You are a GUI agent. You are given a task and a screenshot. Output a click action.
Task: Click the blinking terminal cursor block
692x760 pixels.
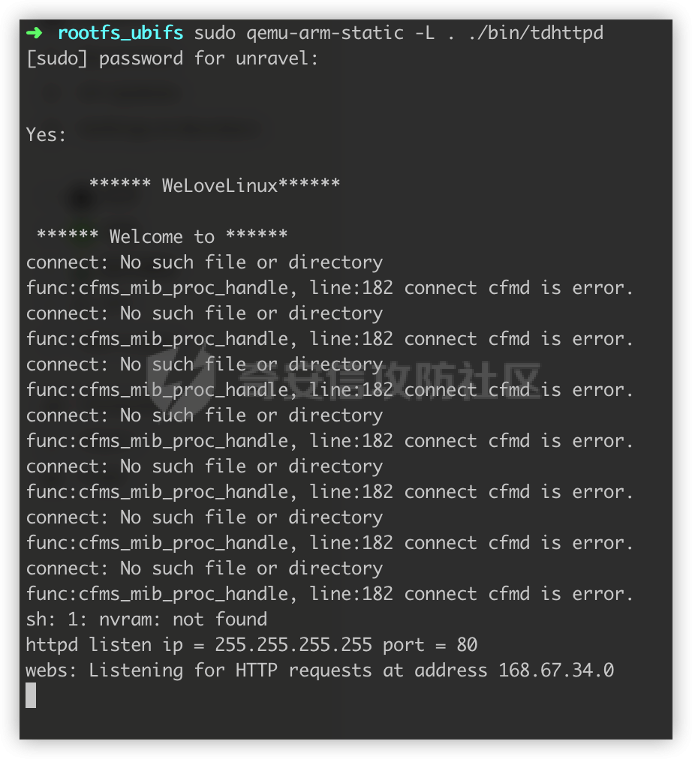[x=31, y=696]
